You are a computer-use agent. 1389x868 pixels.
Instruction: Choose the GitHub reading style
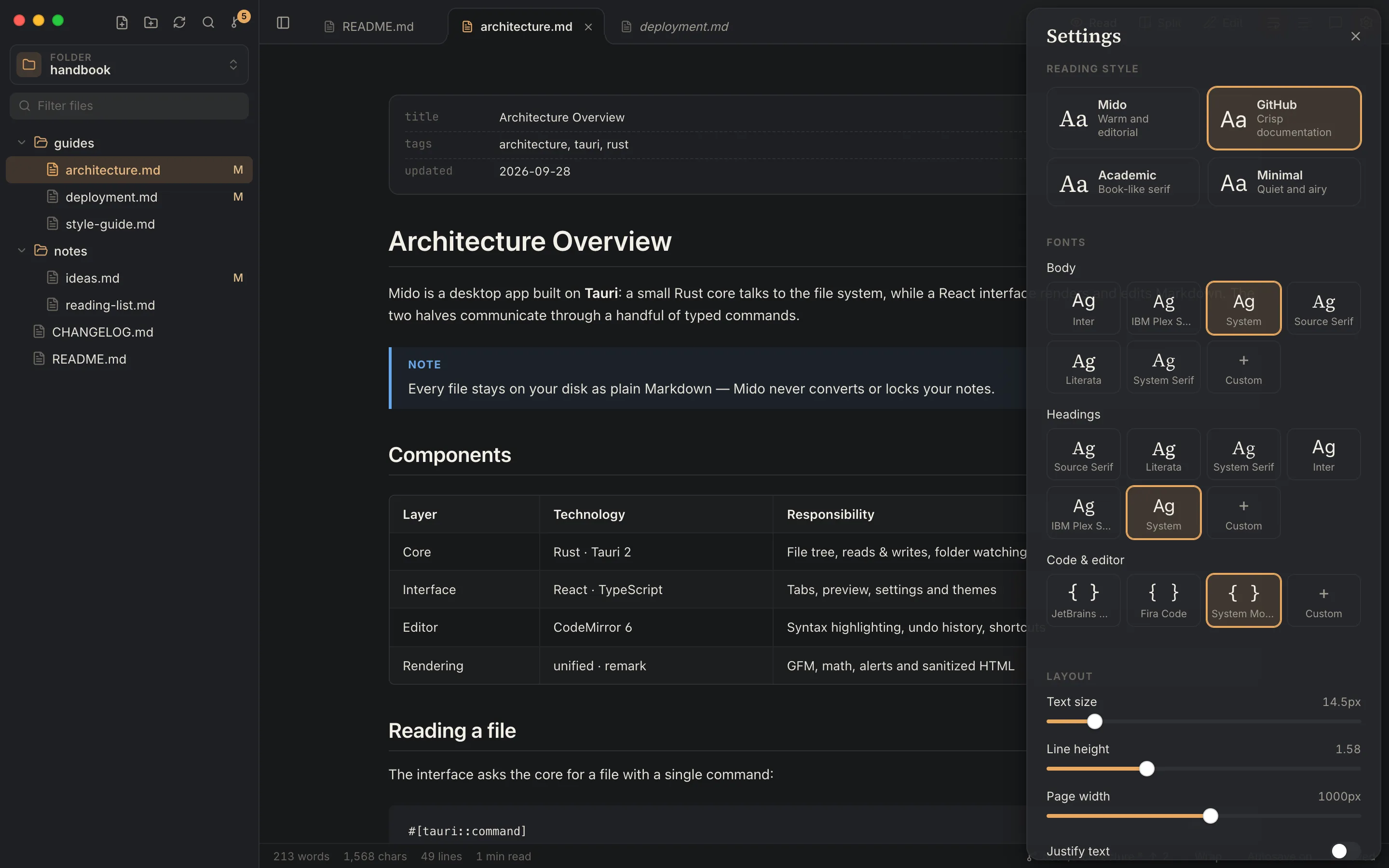click(1284, 118)
